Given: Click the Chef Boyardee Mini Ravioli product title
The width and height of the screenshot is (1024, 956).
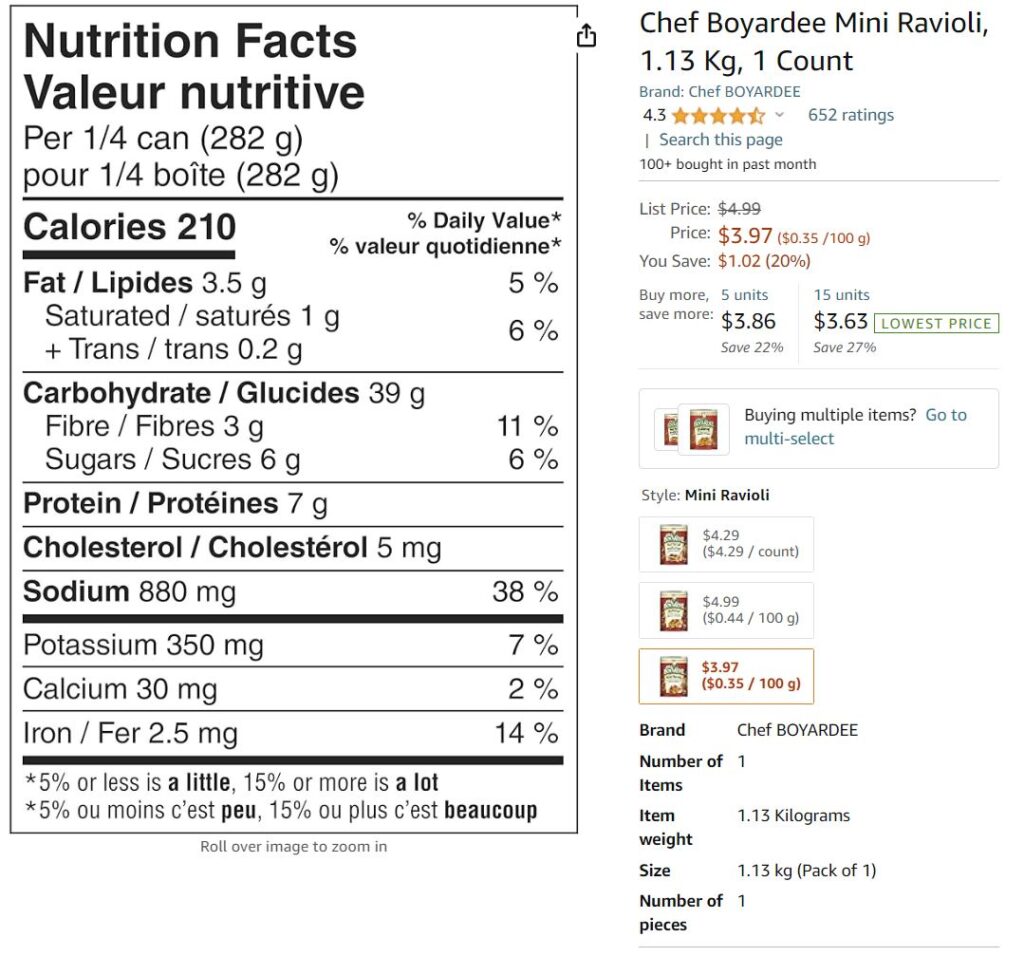Looking at the screenshot, I should point(813,42).
